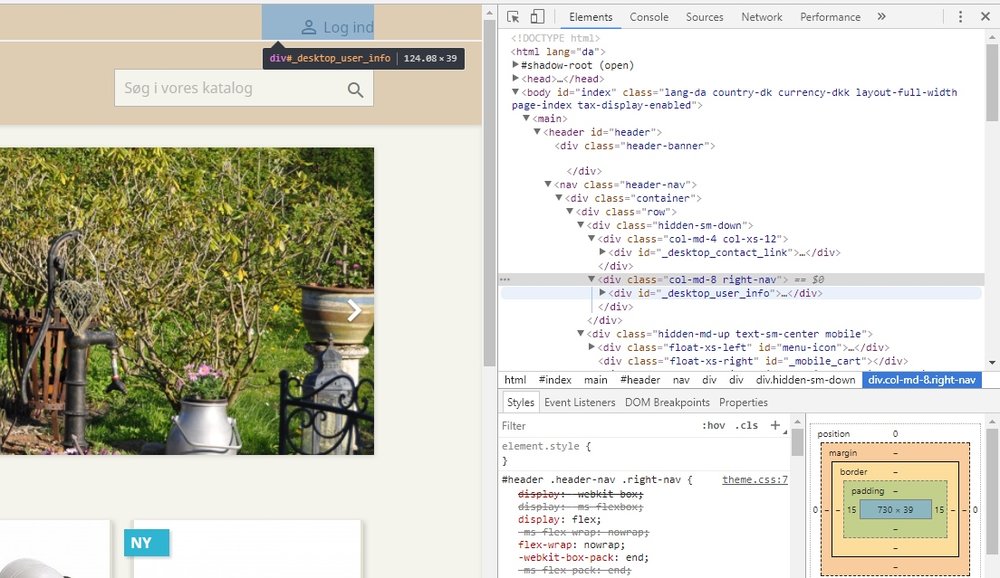Toggle the .cls class editor
This screenshot has height=578, width=1000.
747,426
